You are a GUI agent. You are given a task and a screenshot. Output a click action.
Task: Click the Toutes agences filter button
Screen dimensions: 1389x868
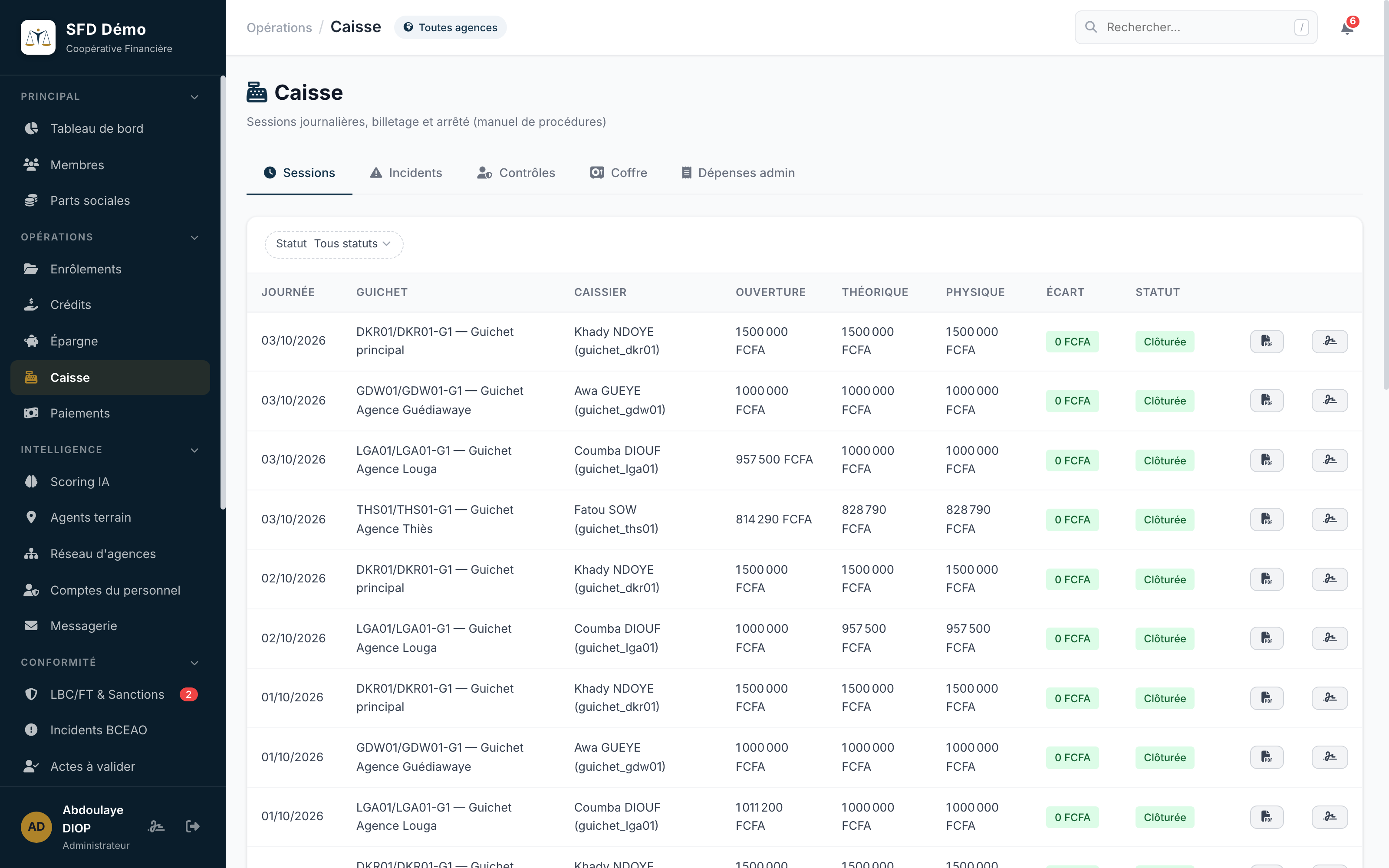(x=450, y=27)
